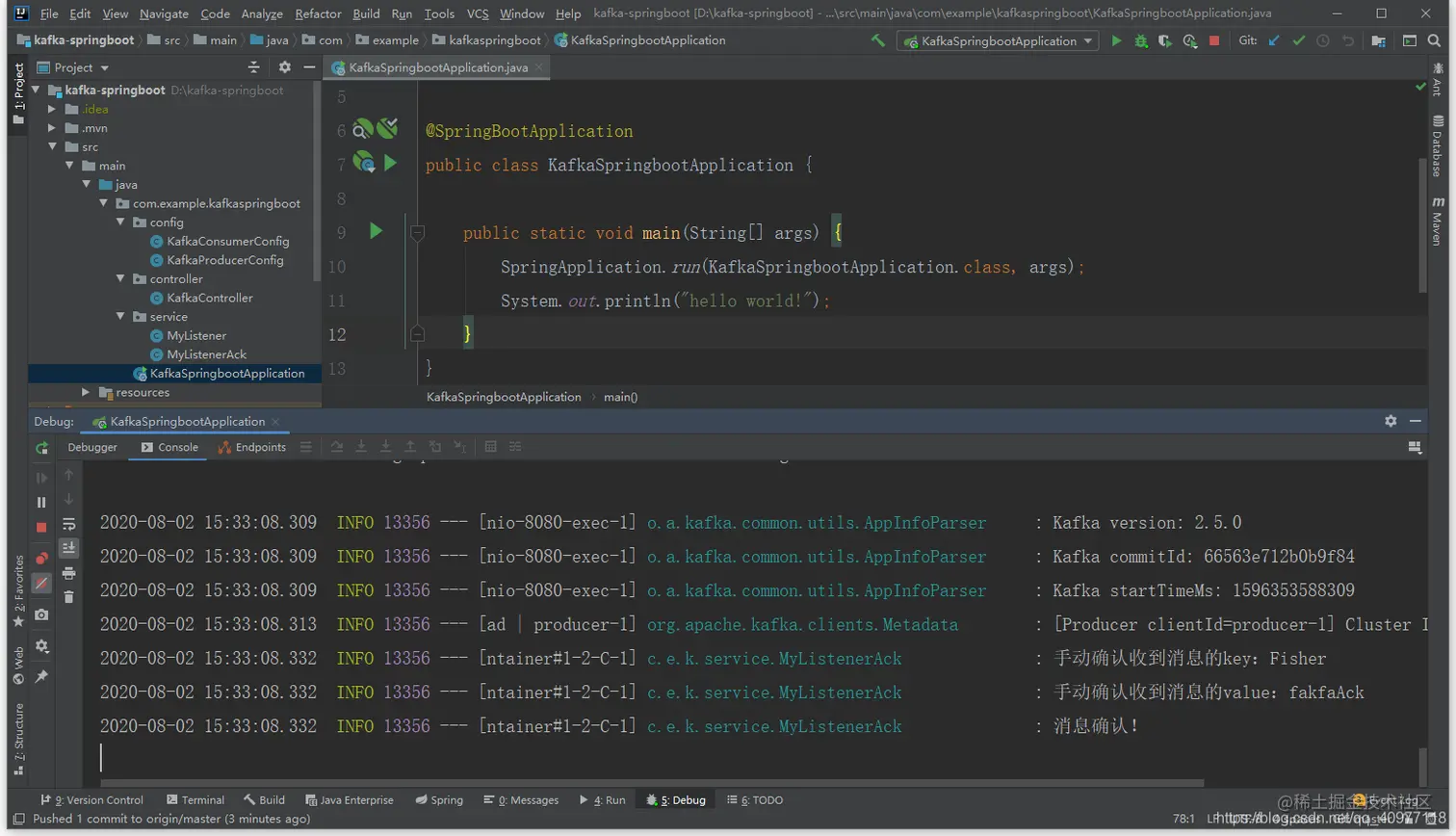Toggle scroll to end of console

coord(68,548)
